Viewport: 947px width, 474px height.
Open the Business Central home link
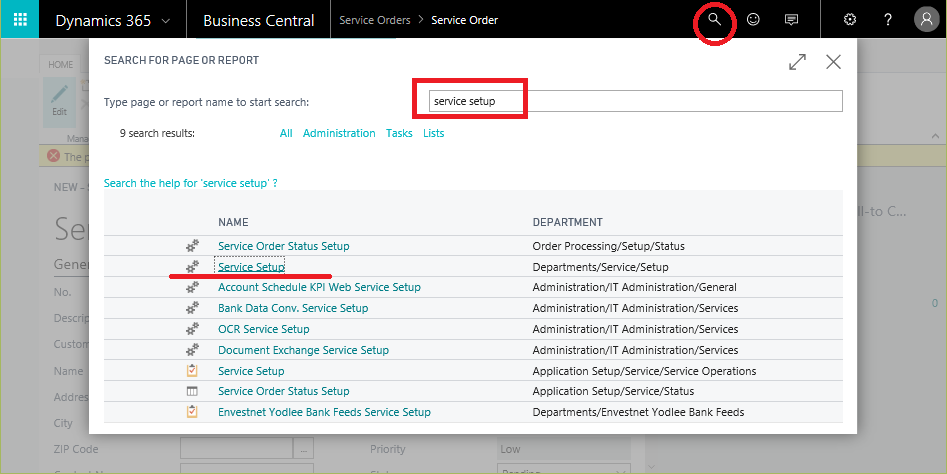(x=258, y=21)
